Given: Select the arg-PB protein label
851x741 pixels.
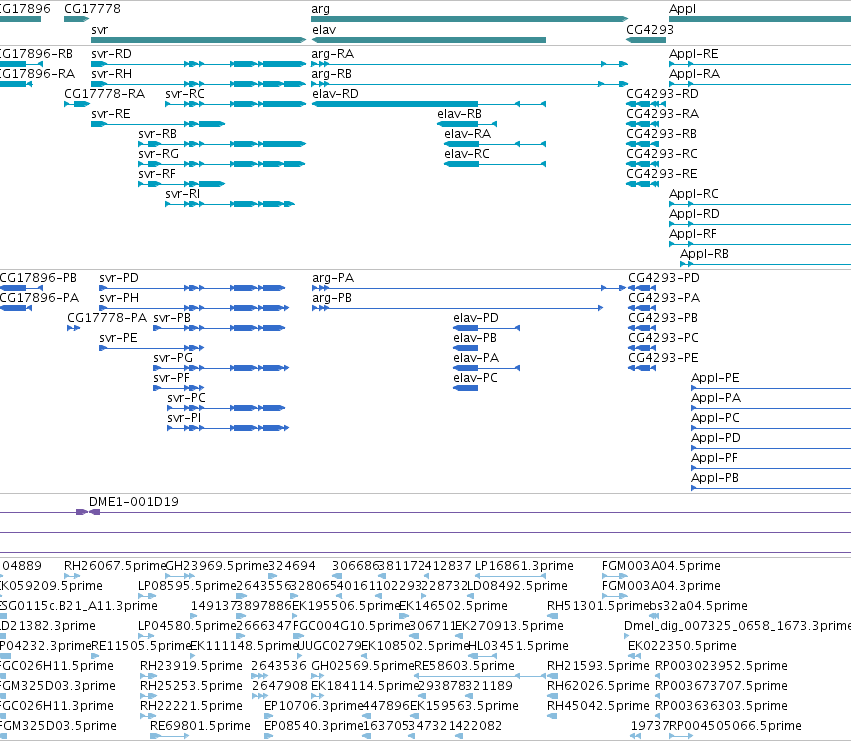Looking at the screenshot, I should tap(332, 298).
